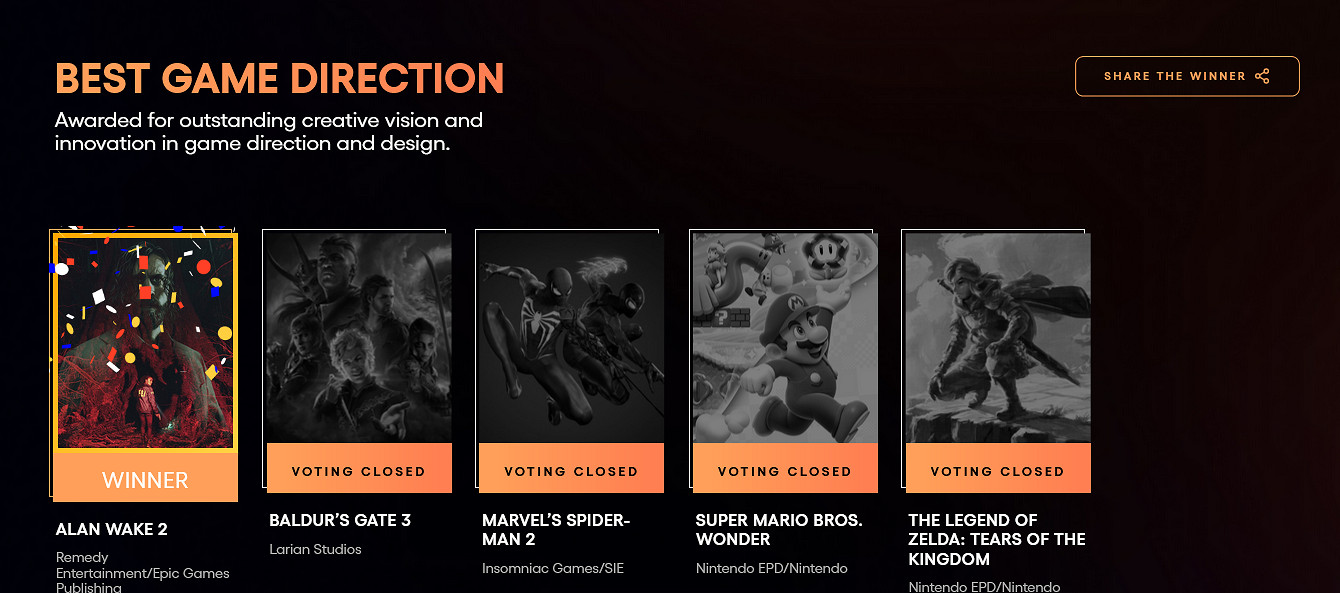Click the SUPER MARIO BROS. WONDER title
This screenshot has height=593, width=1340.
[x=778, y=530]
